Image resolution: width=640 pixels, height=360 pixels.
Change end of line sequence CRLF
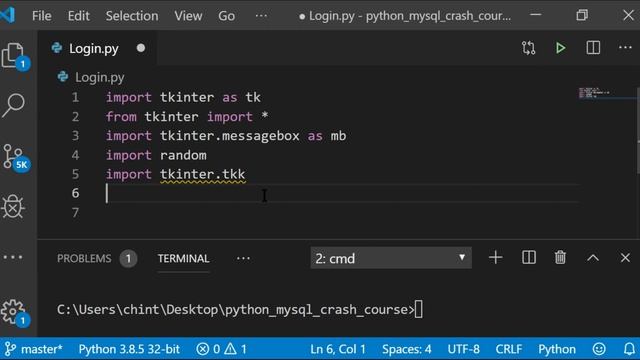pos(509,349)
